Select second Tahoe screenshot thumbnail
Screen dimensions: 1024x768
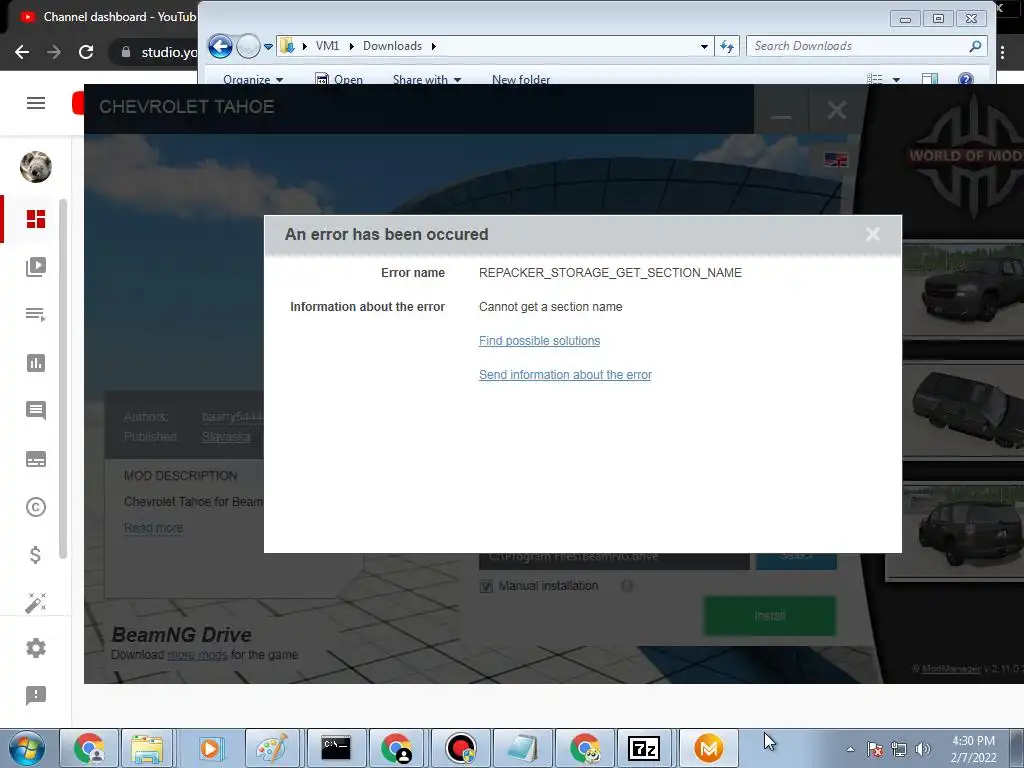coord(963,411)
